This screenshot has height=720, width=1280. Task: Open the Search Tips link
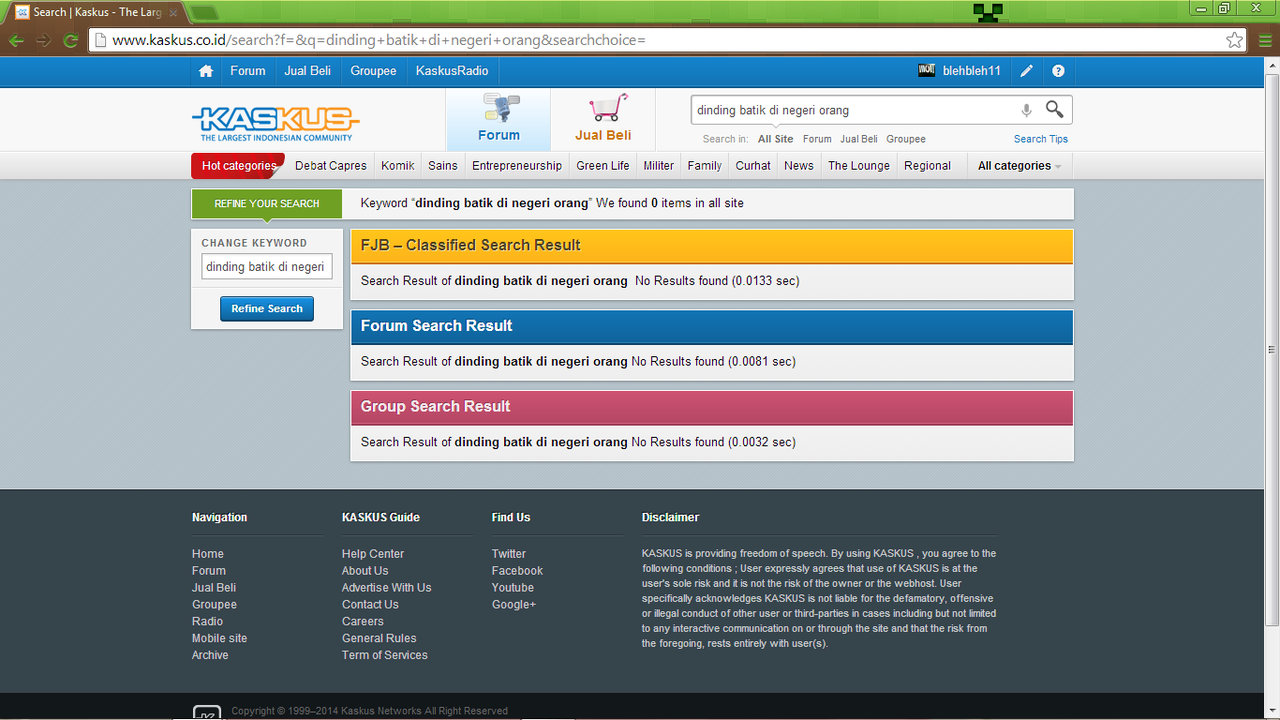click(1041, 139)
